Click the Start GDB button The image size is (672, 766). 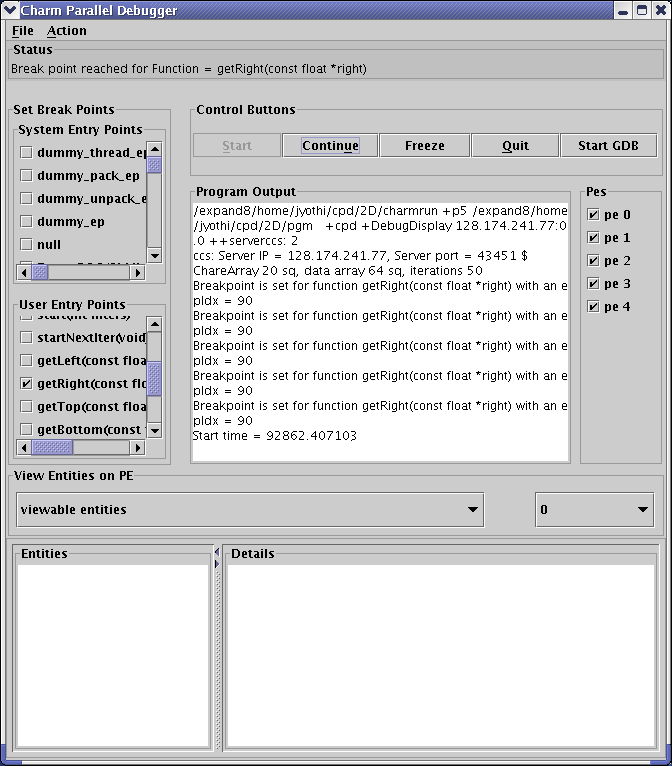(x=608, y=146)
